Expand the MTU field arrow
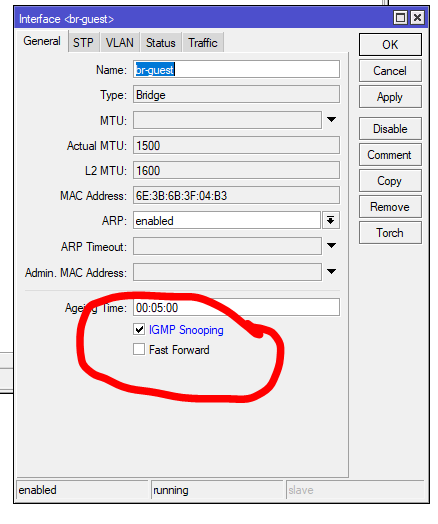The height and width of the screenshot is (524, 438). click(331, 120)
